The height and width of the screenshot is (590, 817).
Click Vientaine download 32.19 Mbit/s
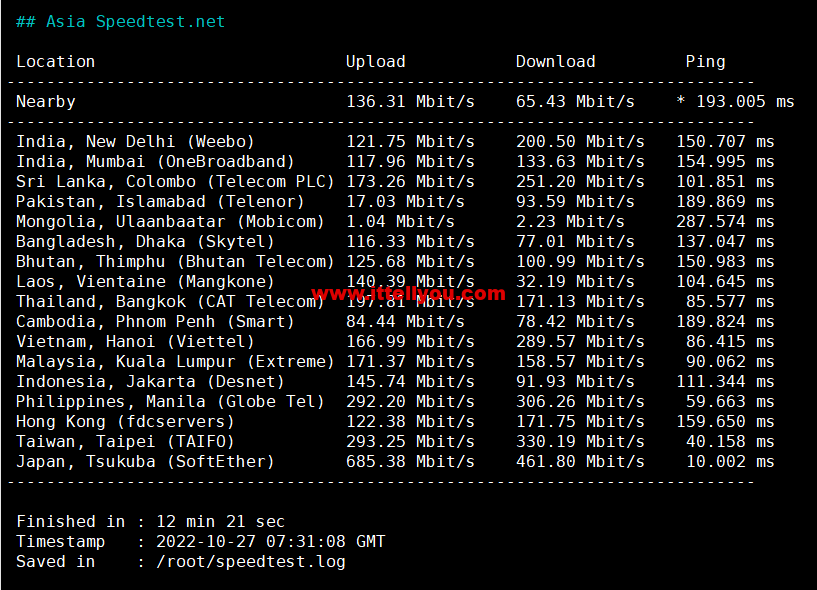[575, 282]
